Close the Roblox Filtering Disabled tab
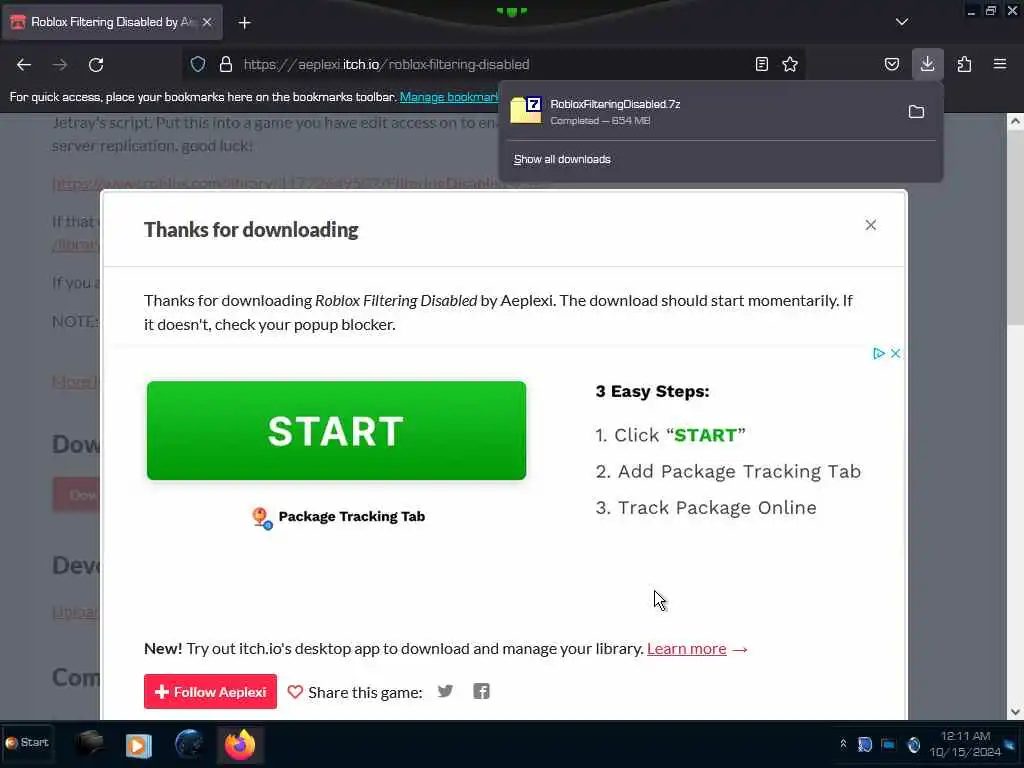 click(x=207, y=22)
